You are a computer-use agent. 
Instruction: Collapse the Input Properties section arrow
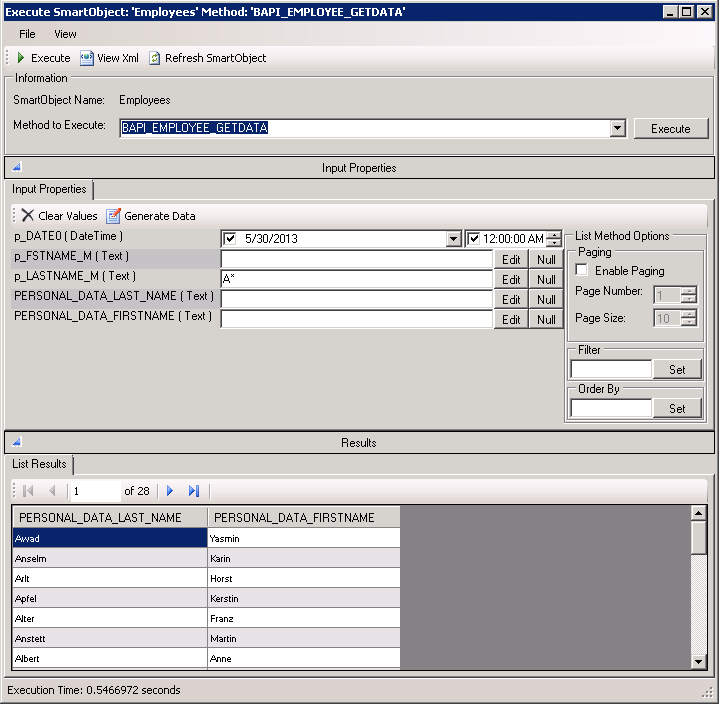click(17, 167)
